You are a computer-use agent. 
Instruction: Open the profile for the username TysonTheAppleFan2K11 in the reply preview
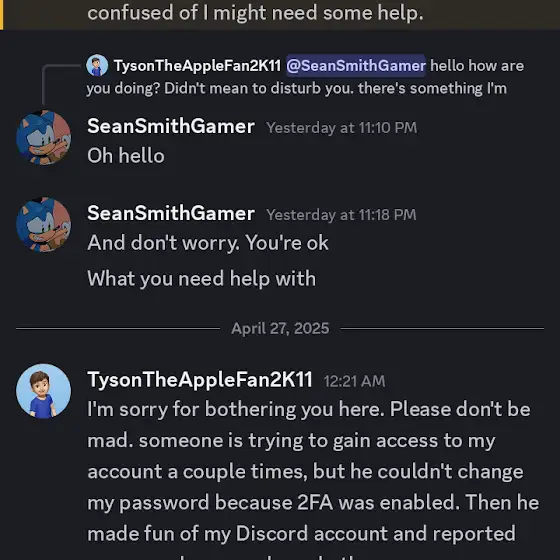[198, 66]
